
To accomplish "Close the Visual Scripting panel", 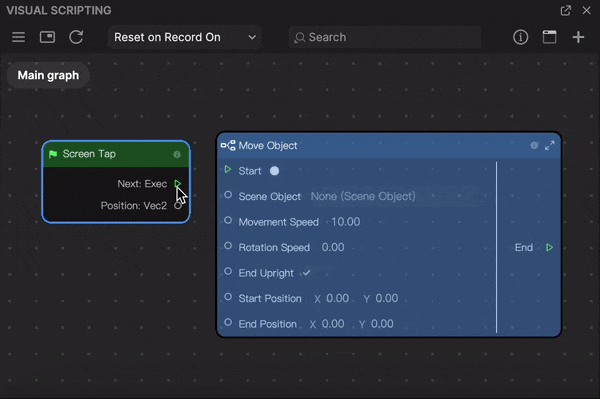I will pos(586,10).
